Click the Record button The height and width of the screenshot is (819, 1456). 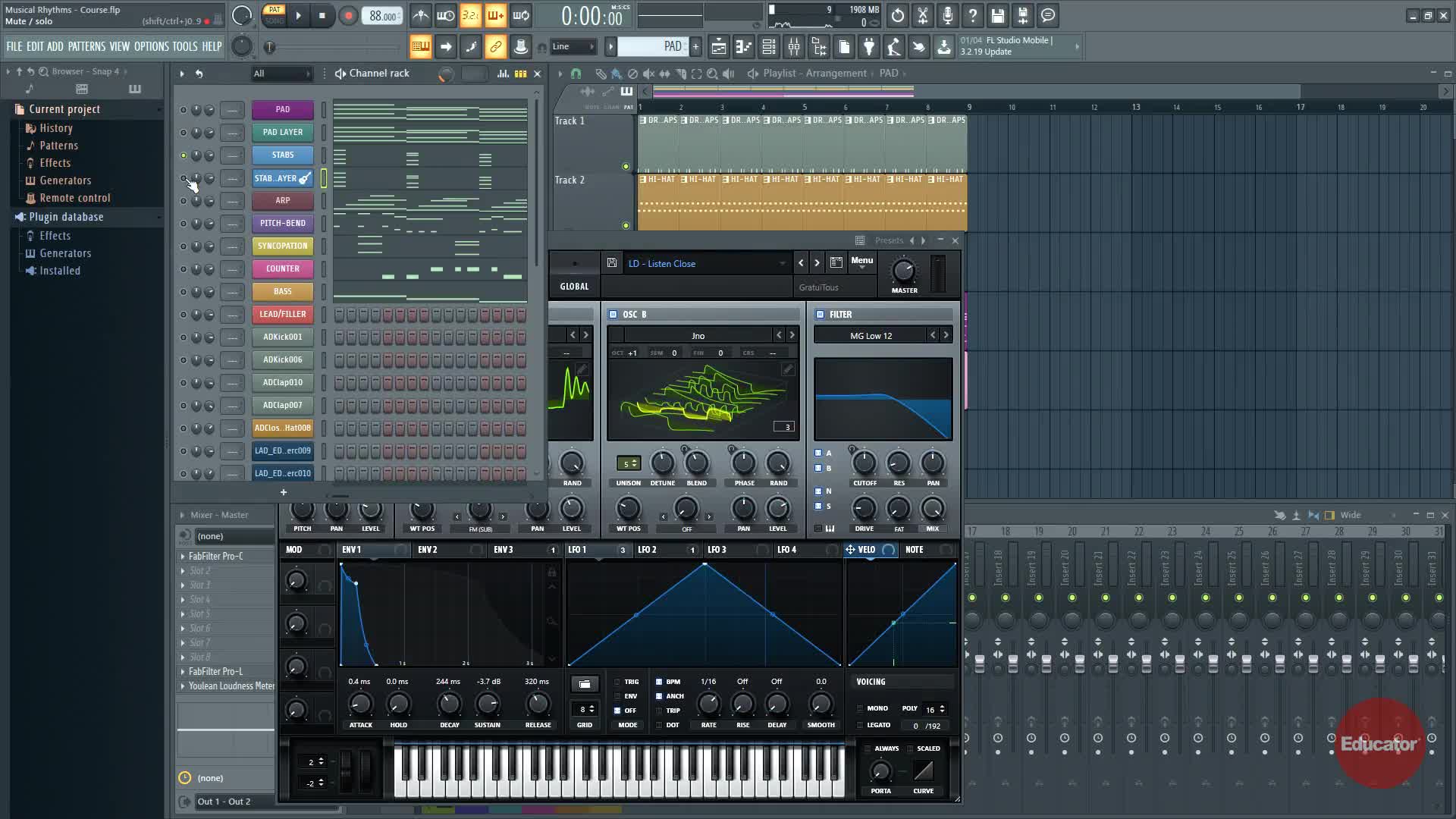(348, 16)
